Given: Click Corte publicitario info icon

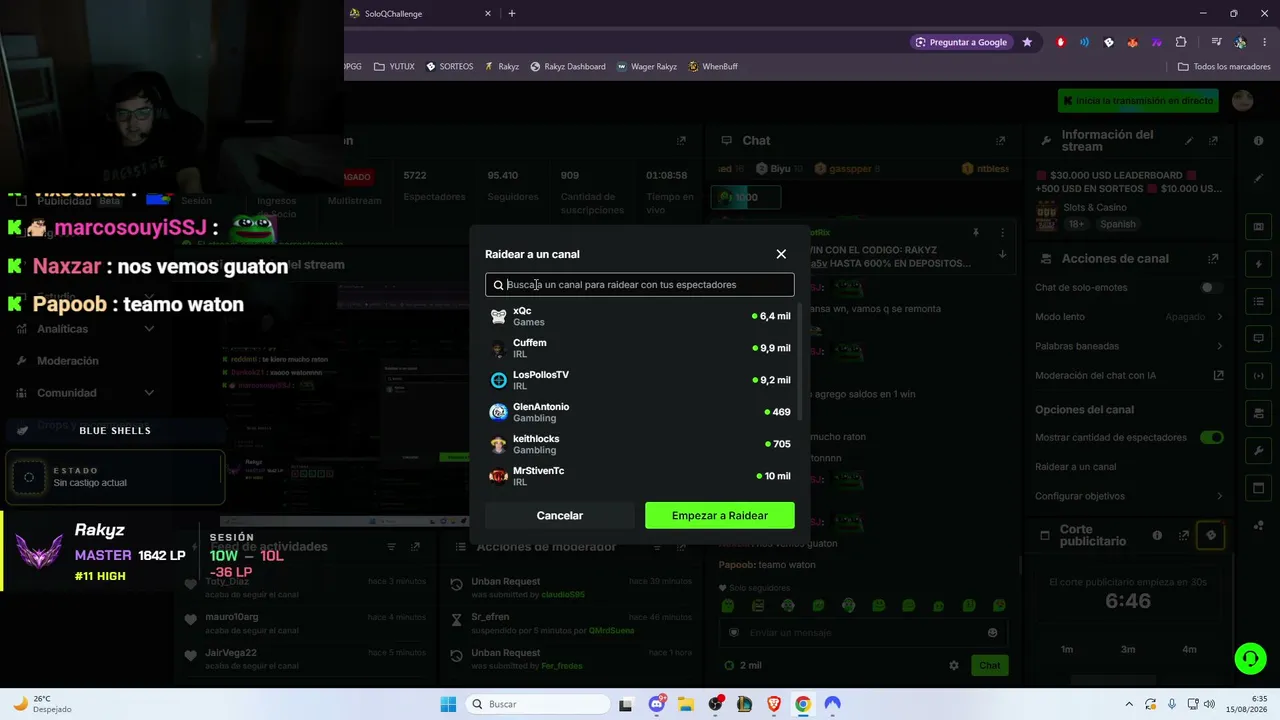Looking at the screenshot, I should [x=1157, y=536].
